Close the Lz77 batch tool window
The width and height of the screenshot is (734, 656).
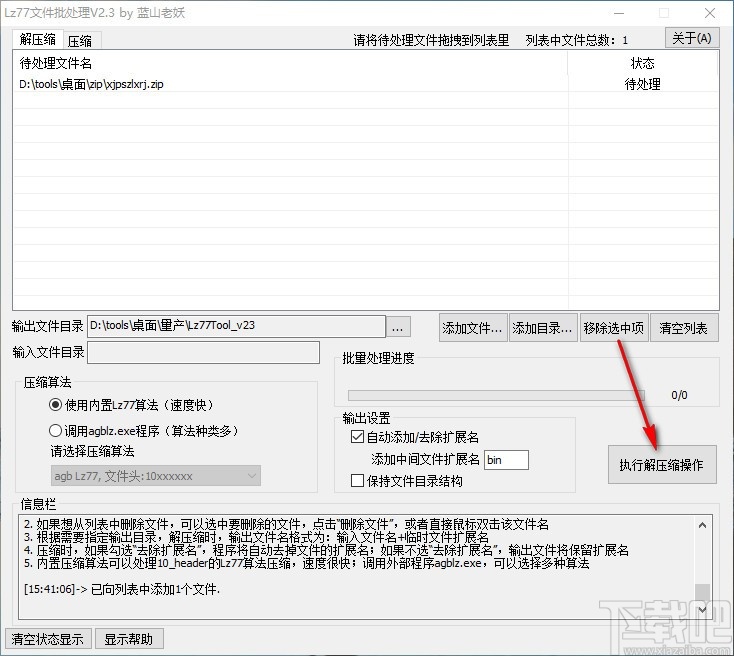[x=710, y=13]
